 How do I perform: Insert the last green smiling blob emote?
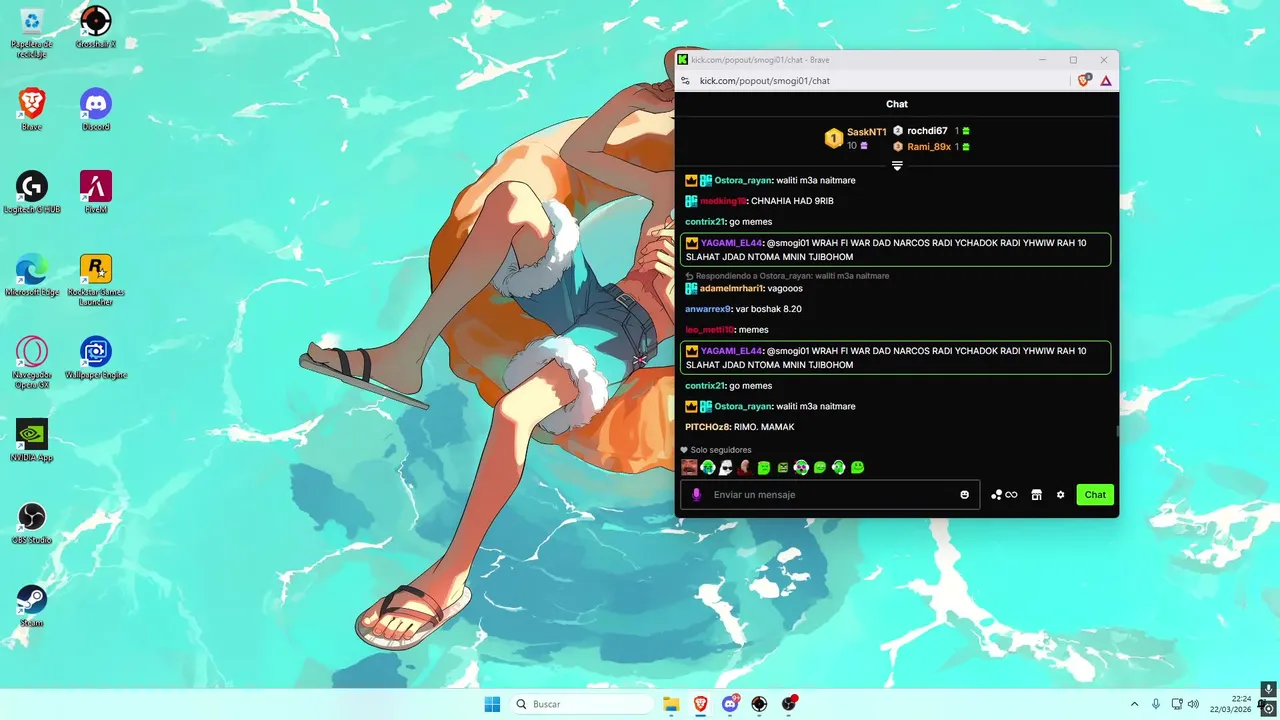(x=857, y=467)
